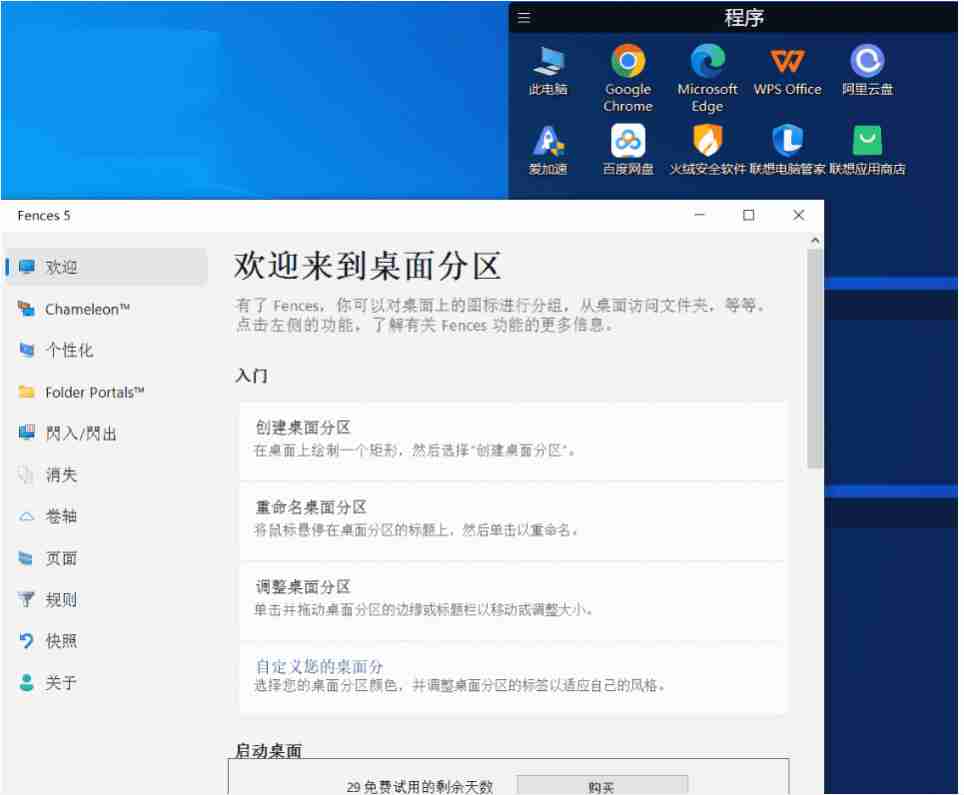Click the Fences 5 scroll-up arrow

click(815, 240)
